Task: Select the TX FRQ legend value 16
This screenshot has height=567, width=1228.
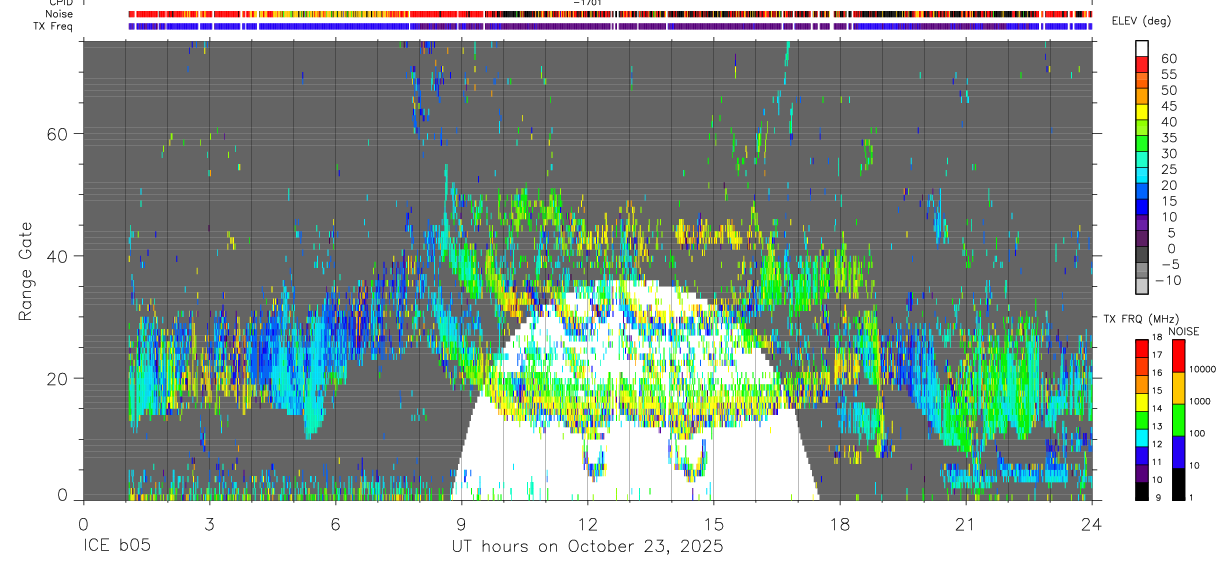Action: (1157, 373)
